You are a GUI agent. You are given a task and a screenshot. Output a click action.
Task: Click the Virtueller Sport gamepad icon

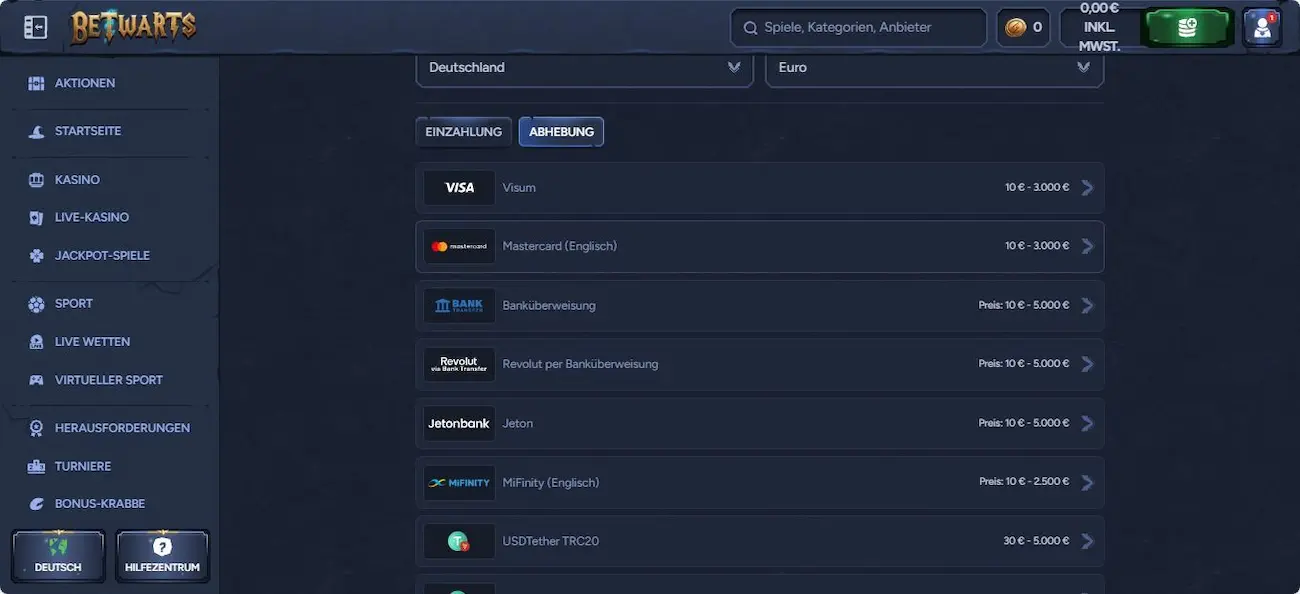point(37,380)
